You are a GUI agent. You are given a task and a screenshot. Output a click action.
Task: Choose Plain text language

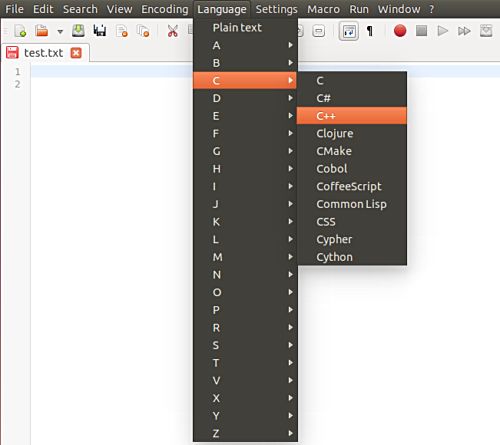coord(245,28)
